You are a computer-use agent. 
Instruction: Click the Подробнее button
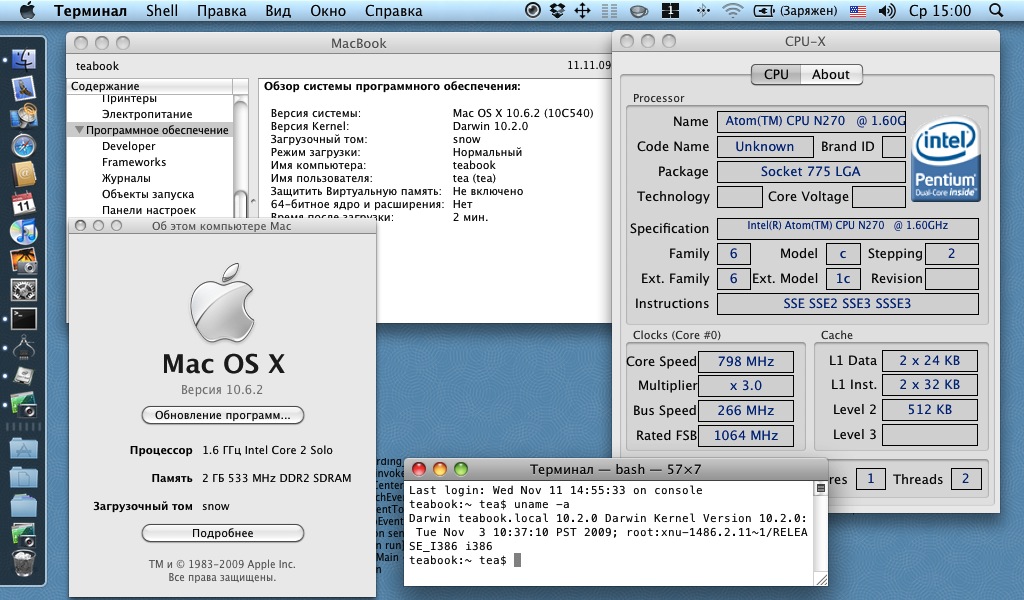223,533
